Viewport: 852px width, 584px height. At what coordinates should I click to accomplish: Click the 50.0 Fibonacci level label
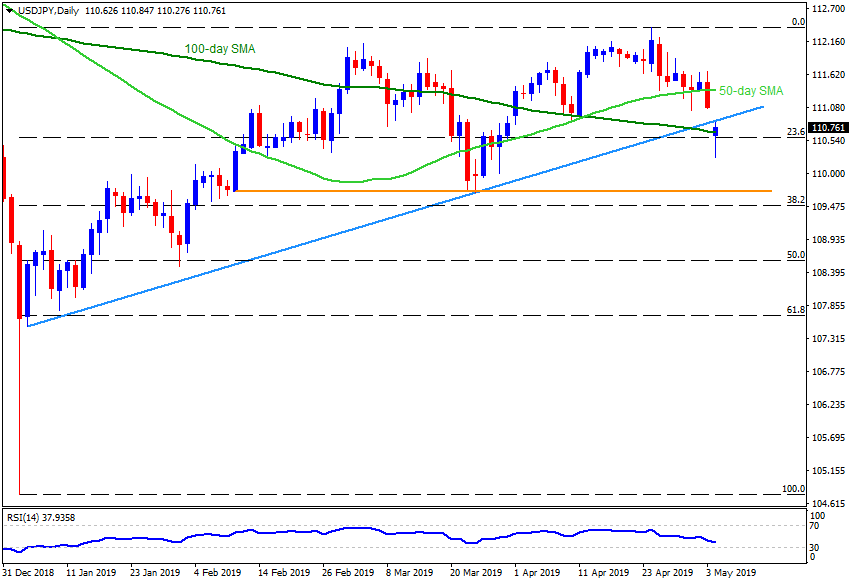click(x=797, y=255)
